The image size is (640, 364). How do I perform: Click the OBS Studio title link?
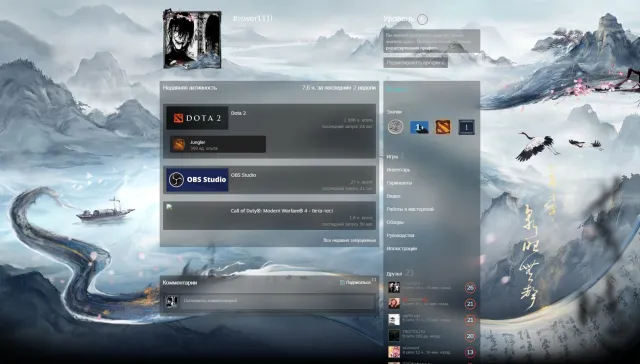tap(244, 175)
